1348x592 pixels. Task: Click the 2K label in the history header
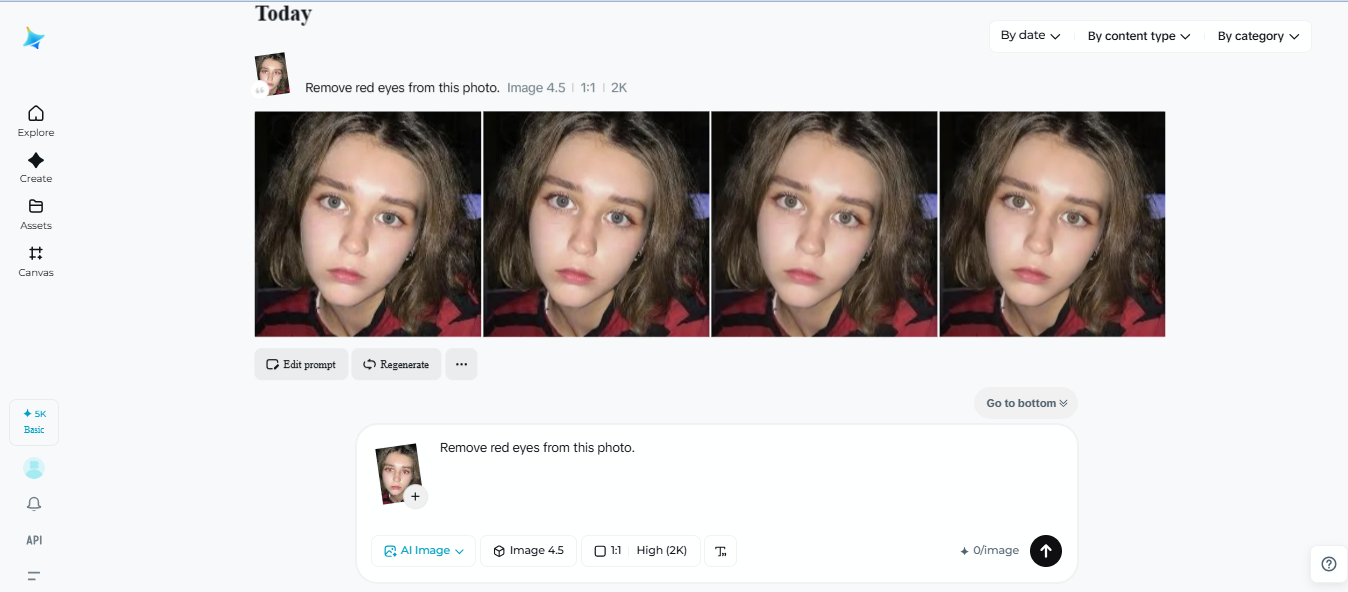coord(619,88)
